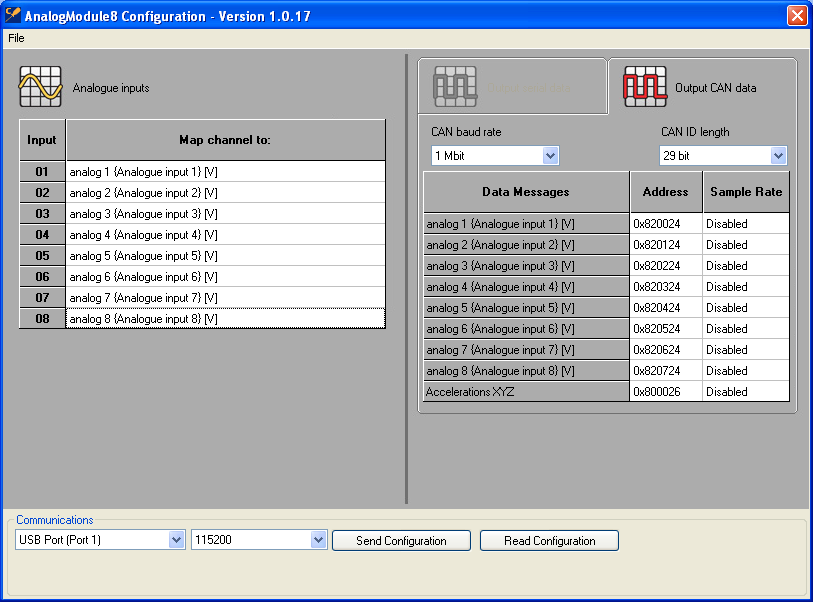This screenshot has height=602, width=813.
Task: Click input row header 05
Action: click(x=42, y=256)
